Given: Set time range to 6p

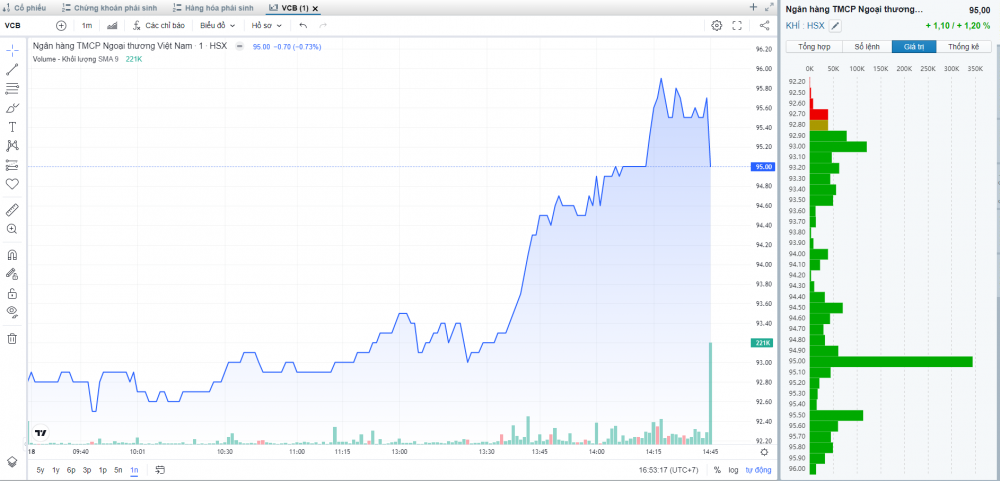Looking at the screenshot, I should 71,470.
